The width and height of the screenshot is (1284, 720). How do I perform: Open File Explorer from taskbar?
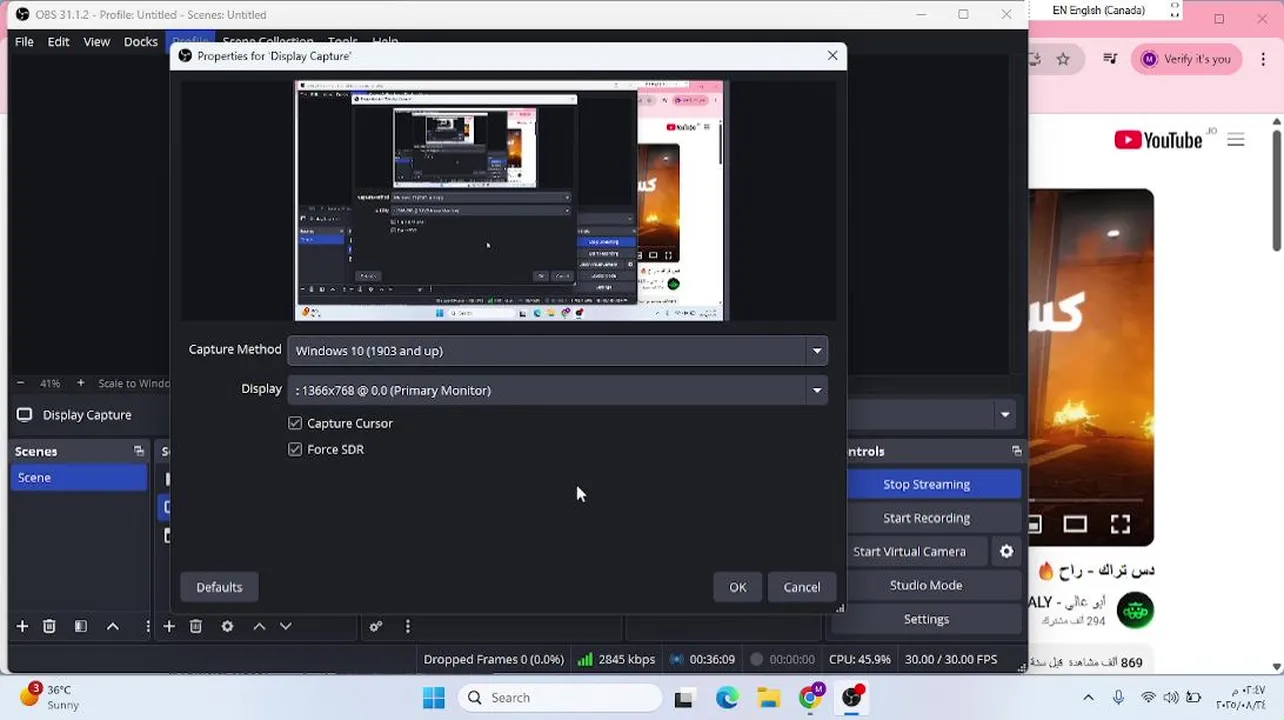[768, 698]
